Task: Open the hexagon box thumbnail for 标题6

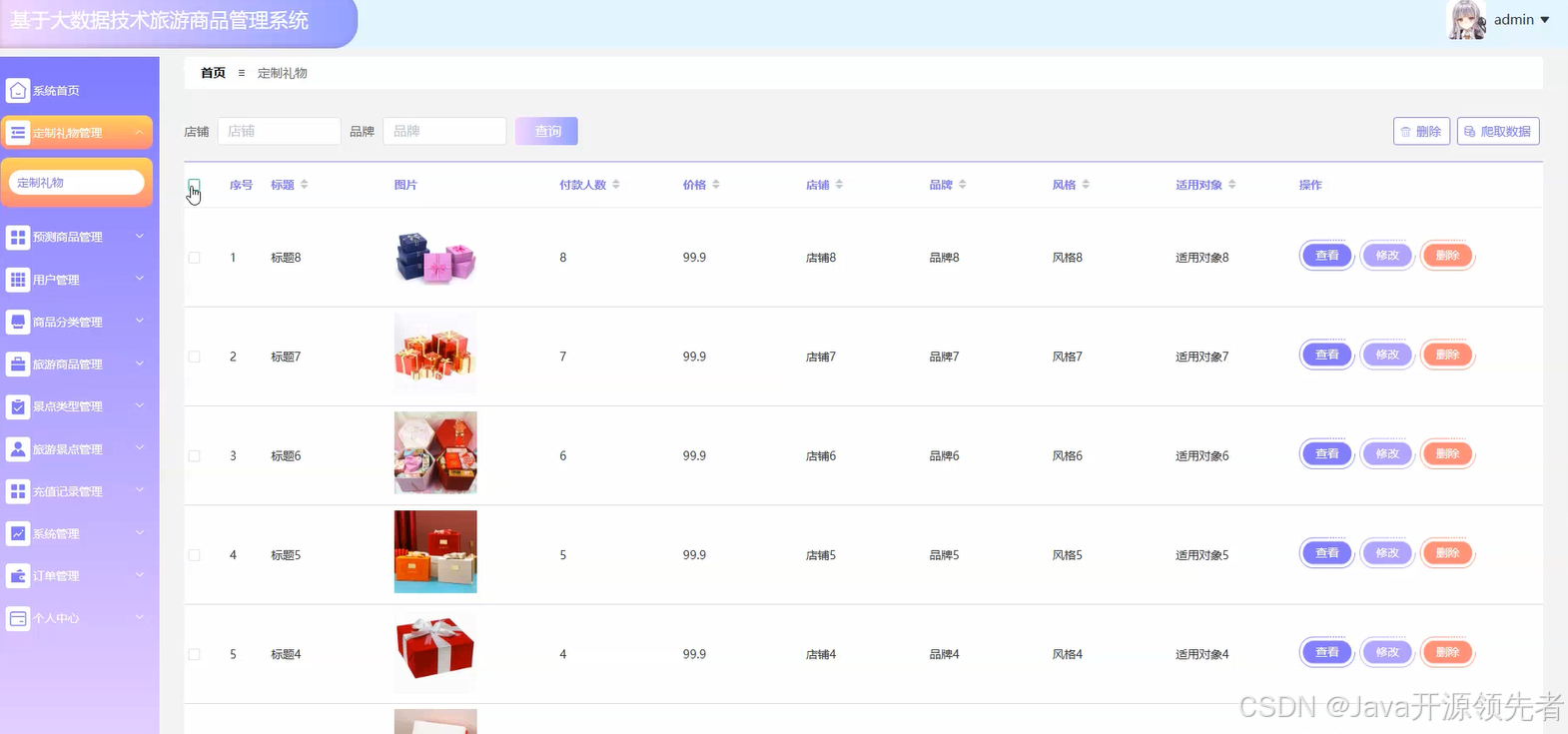Action: tap(435, 452)
